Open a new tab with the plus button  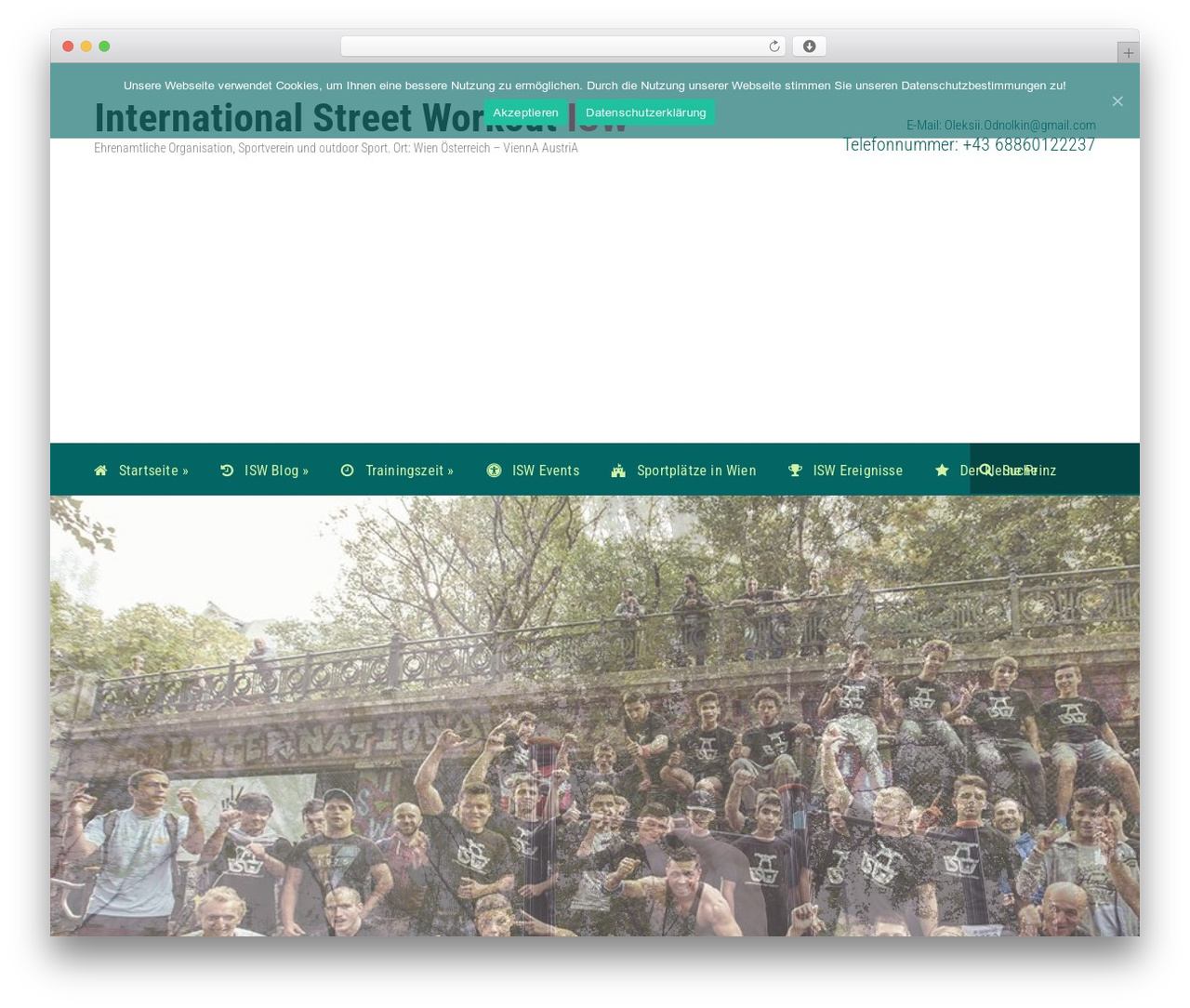[1128, 53]
